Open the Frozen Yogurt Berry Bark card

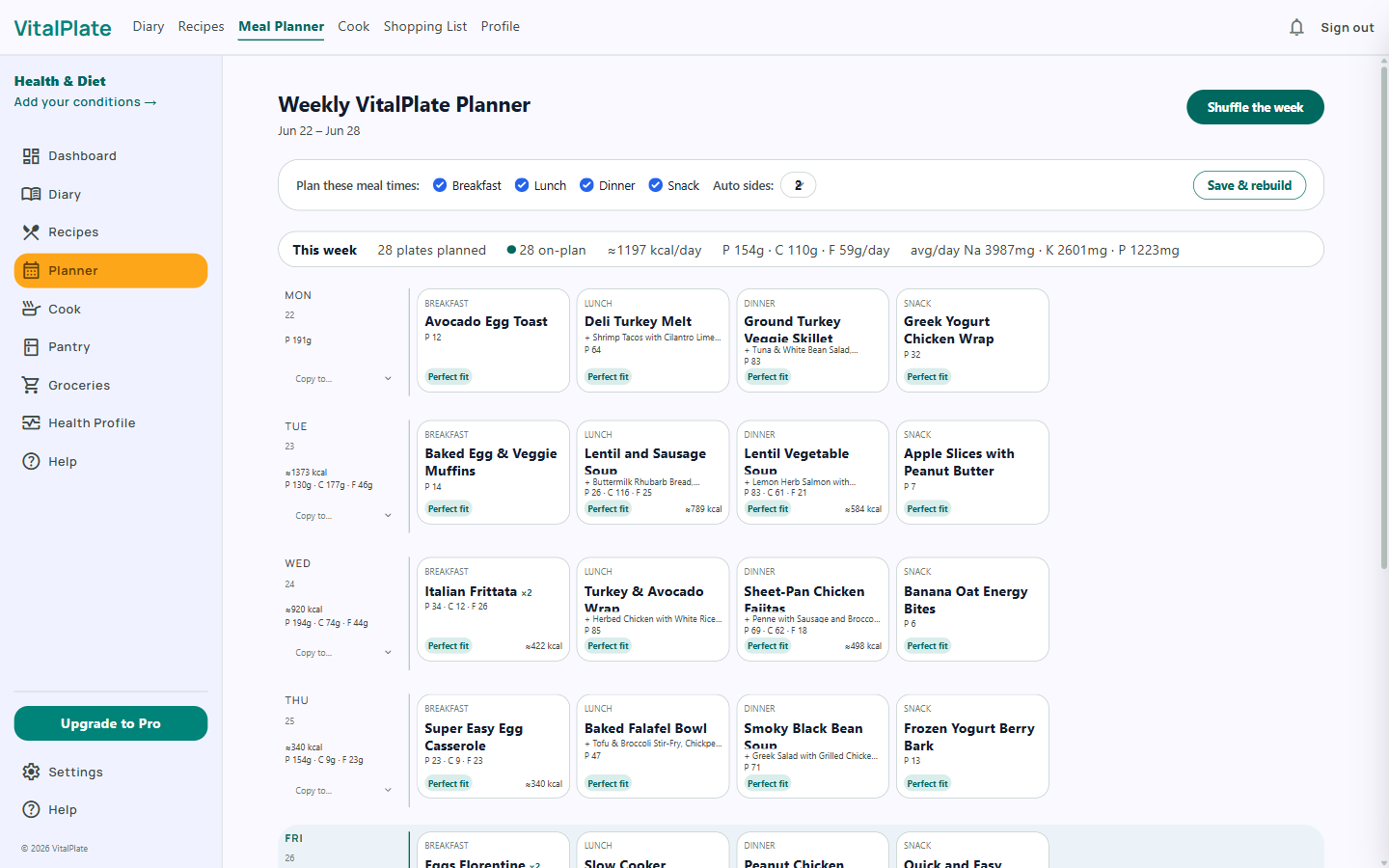[972, 746]
